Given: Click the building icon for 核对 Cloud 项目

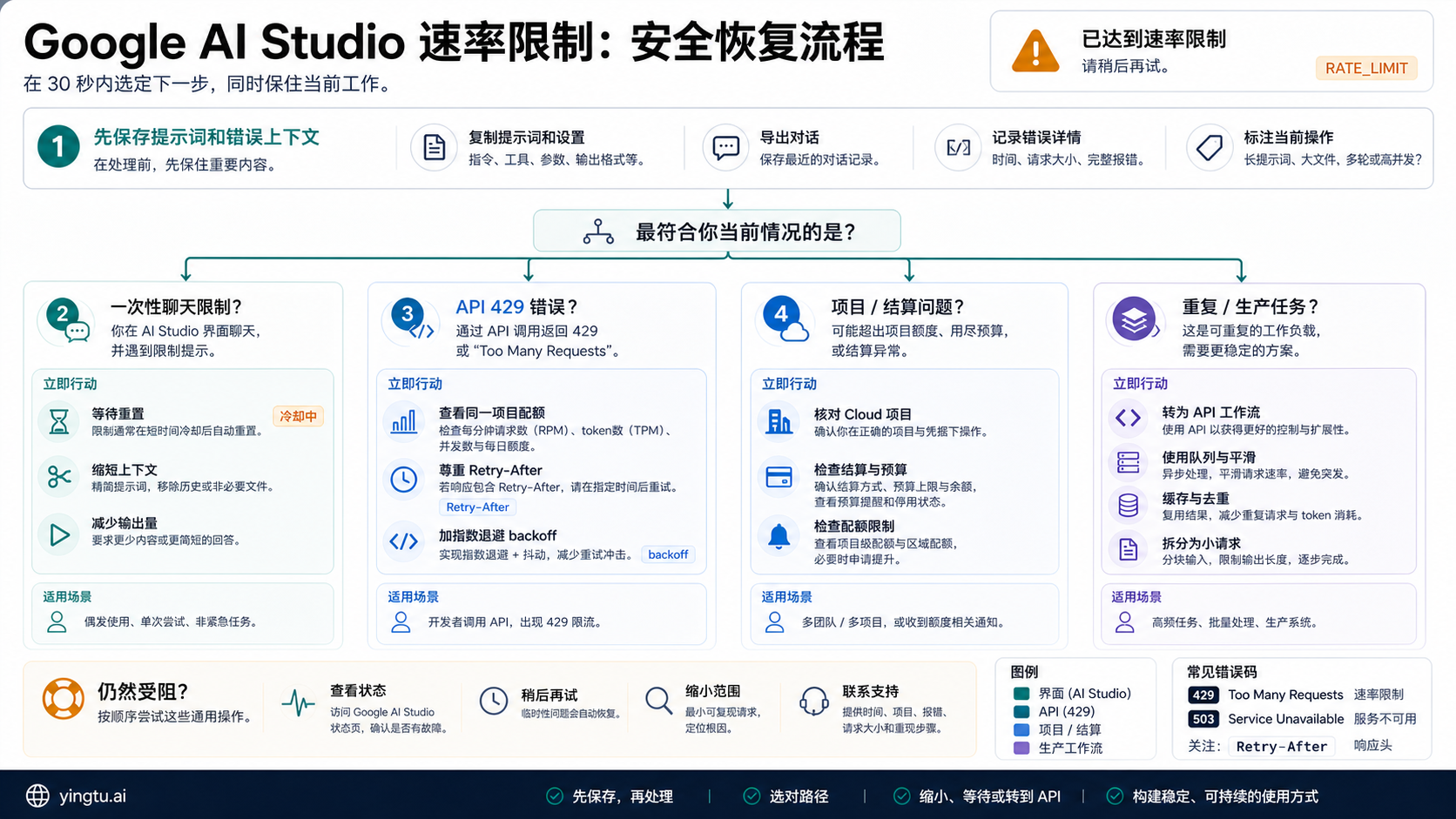Looking at the screenshot, I should [779, 422].
